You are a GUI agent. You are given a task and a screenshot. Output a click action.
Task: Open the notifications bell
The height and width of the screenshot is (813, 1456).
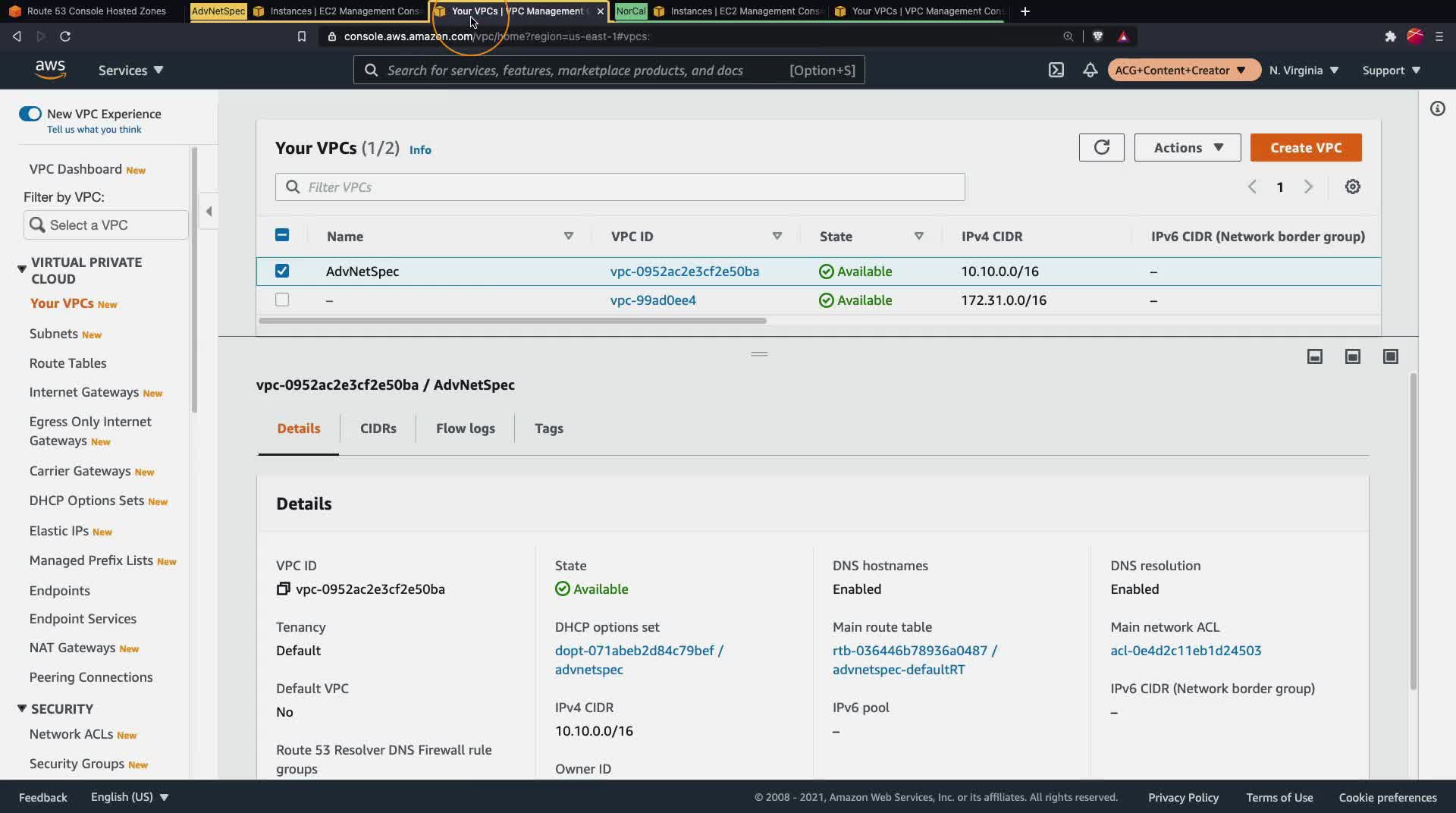(x=1090, y=70)
